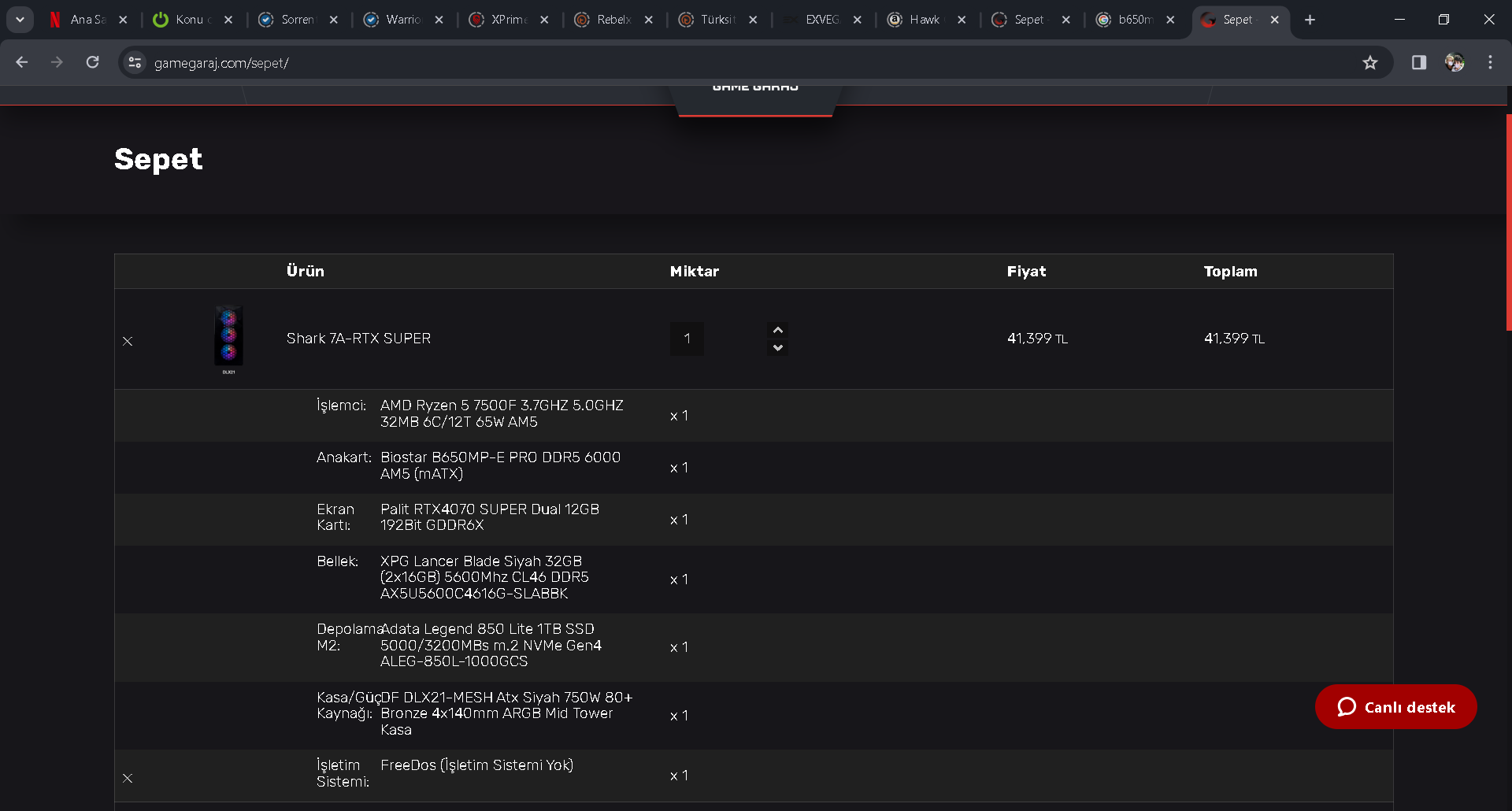Close the 'Hawk' tab
Screen dimensions: 1512x811
[962, 20]
